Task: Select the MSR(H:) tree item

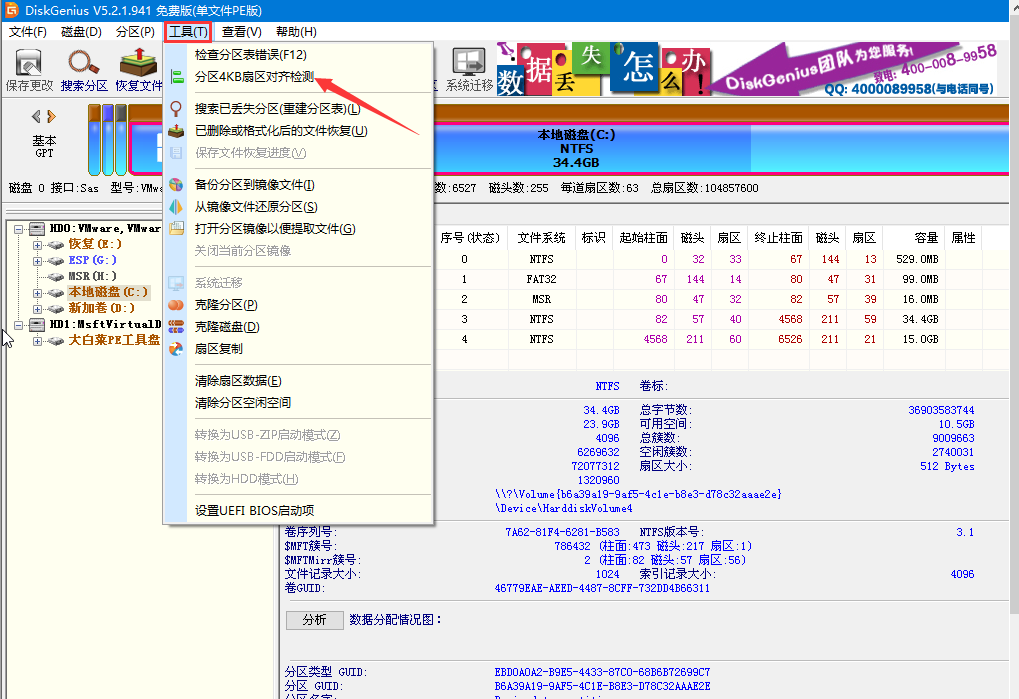Action: [92, 276]
